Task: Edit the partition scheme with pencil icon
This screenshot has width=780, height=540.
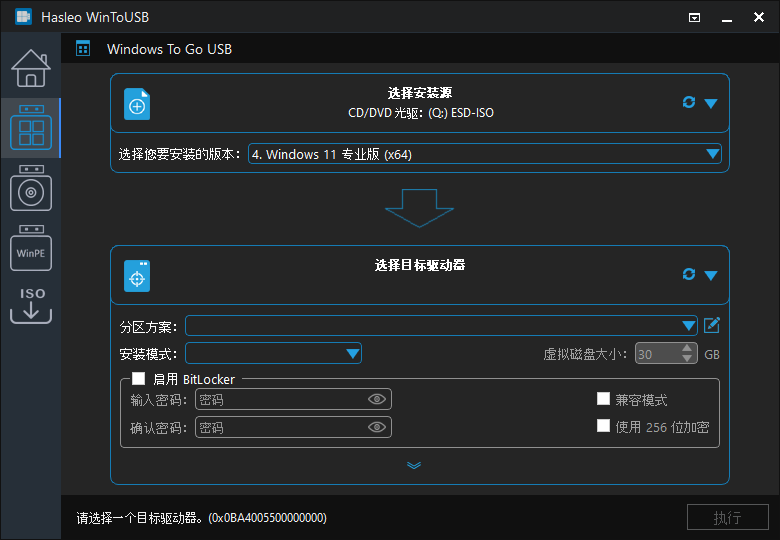Action: click(712, 325)
